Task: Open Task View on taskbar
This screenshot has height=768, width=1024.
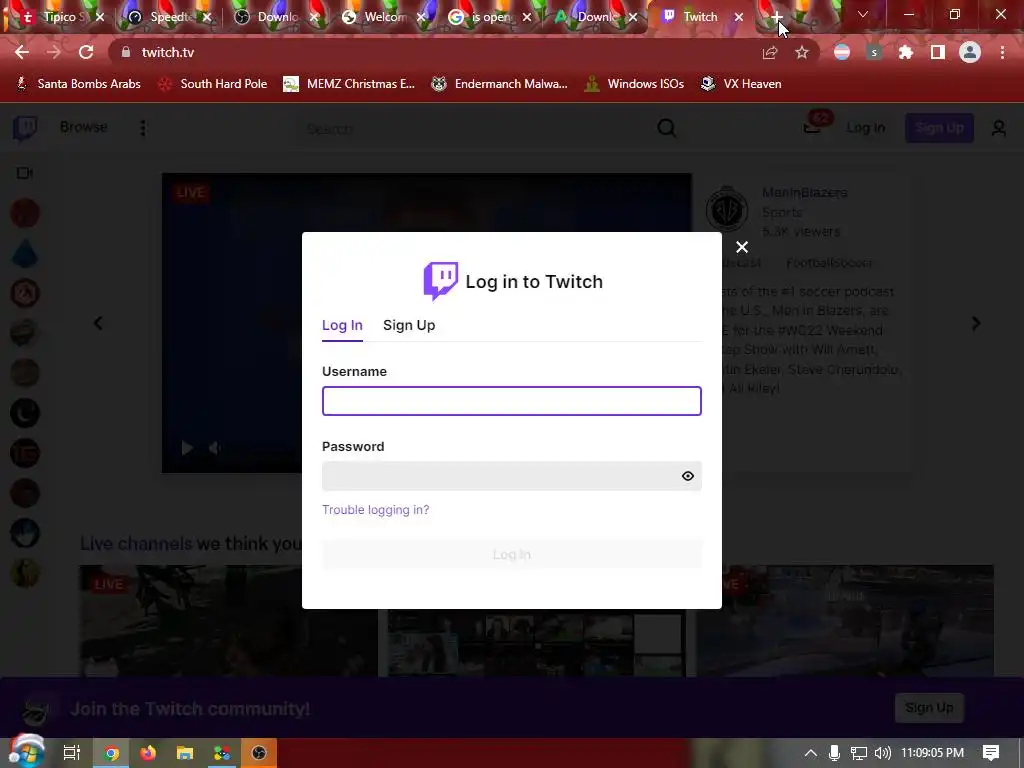Action: click(71, 753)
